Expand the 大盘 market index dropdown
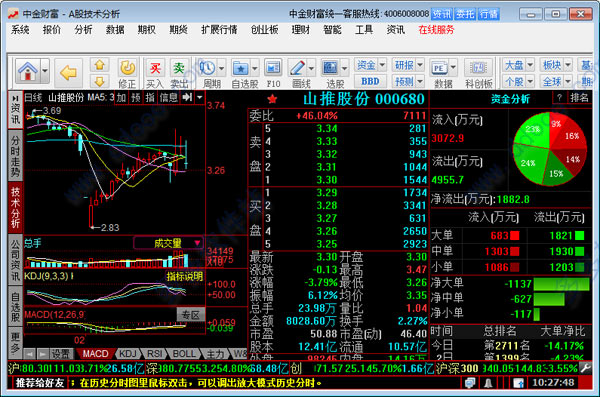This screenshot has width=600, height=397. [x=530, y=65]
